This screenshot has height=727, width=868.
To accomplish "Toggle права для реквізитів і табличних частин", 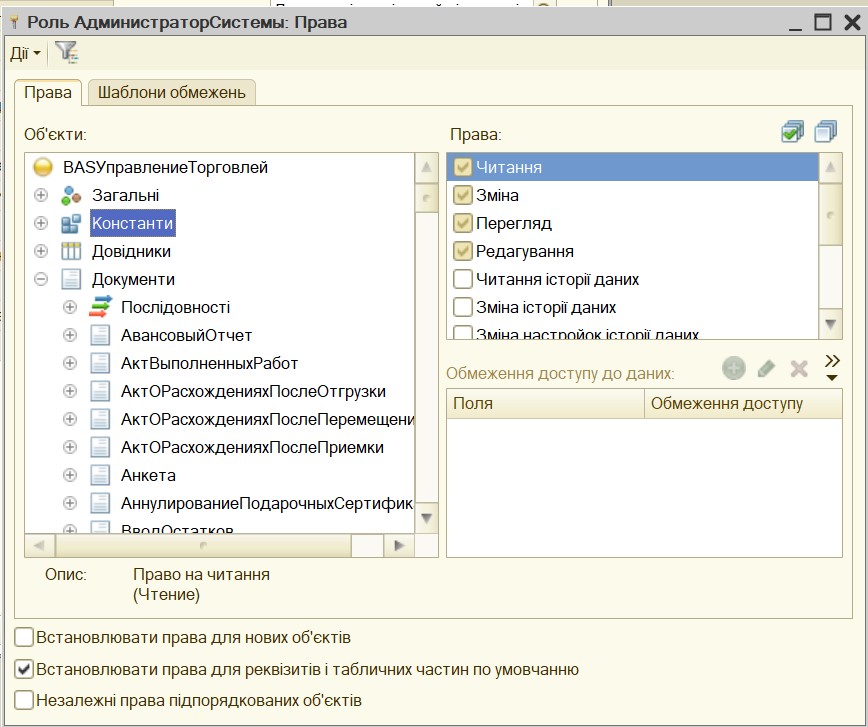I will [24, 669].
